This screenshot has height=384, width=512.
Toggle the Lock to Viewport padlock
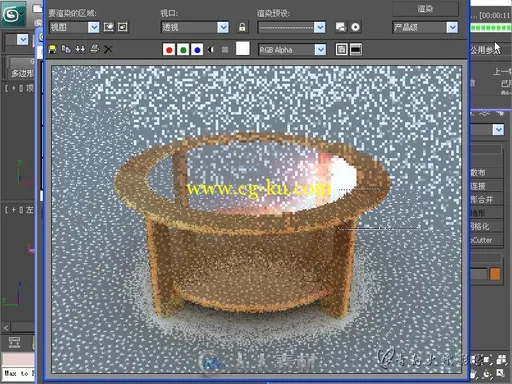[x=242, y=27]
